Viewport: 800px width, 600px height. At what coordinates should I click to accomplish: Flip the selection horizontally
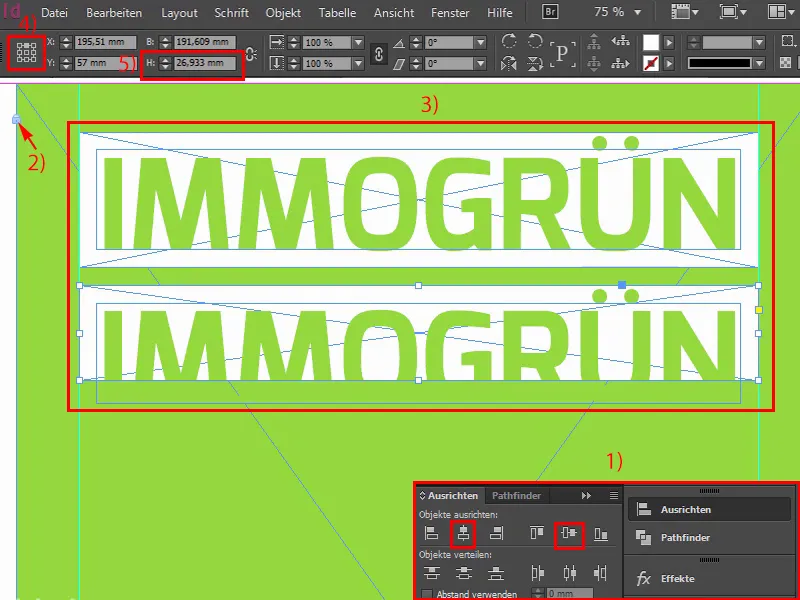click(x=509, y=64)
